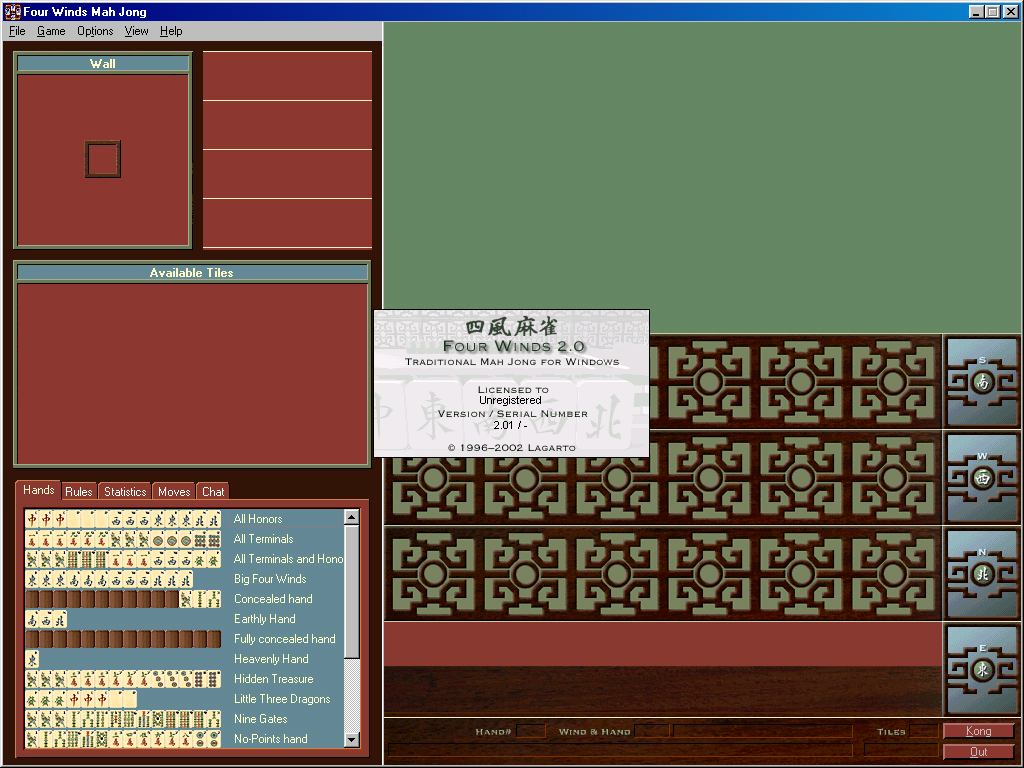Select the All Terminals and Honors hand
The image size is (1024, 768).
pos(288,559)
